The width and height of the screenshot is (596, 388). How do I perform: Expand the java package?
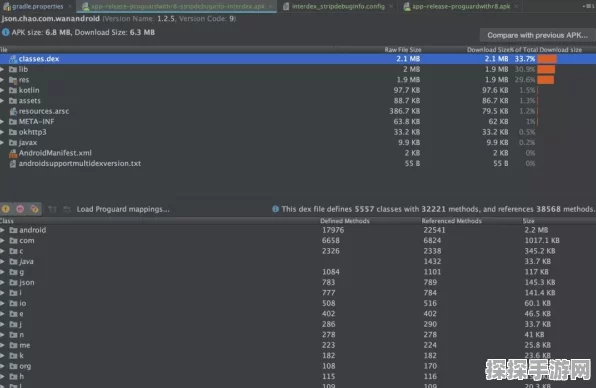pos(2,261)
